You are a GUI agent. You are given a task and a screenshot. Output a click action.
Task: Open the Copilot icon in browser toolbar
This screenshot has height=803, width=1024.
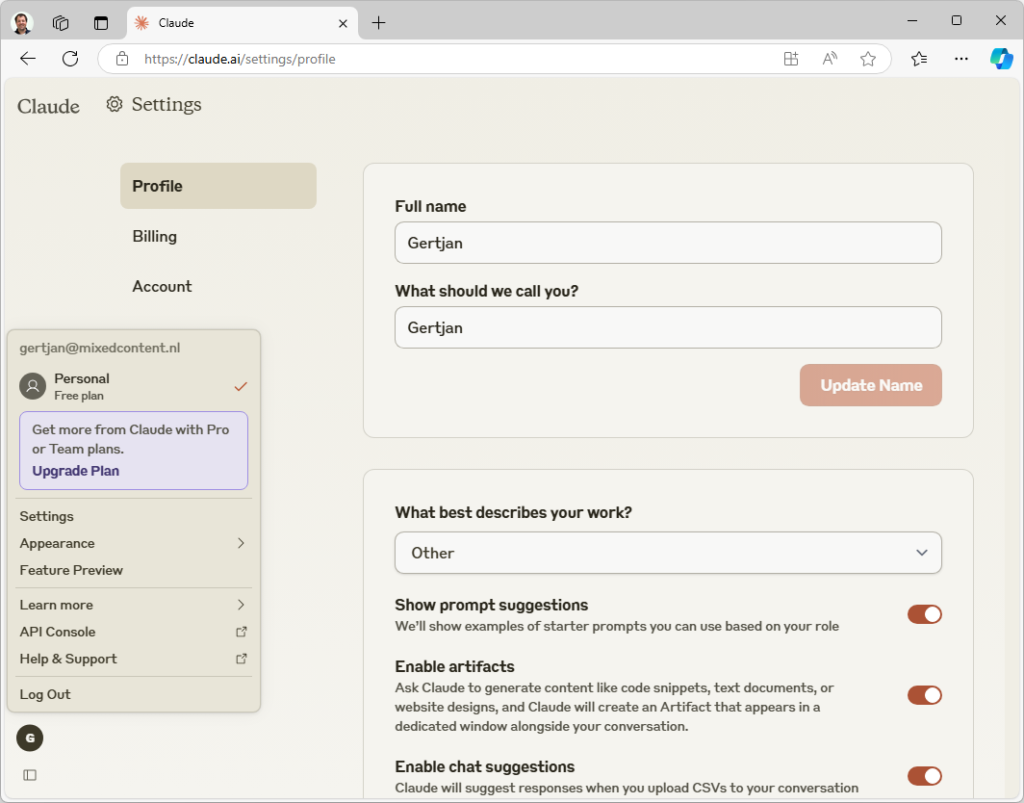1001,58
